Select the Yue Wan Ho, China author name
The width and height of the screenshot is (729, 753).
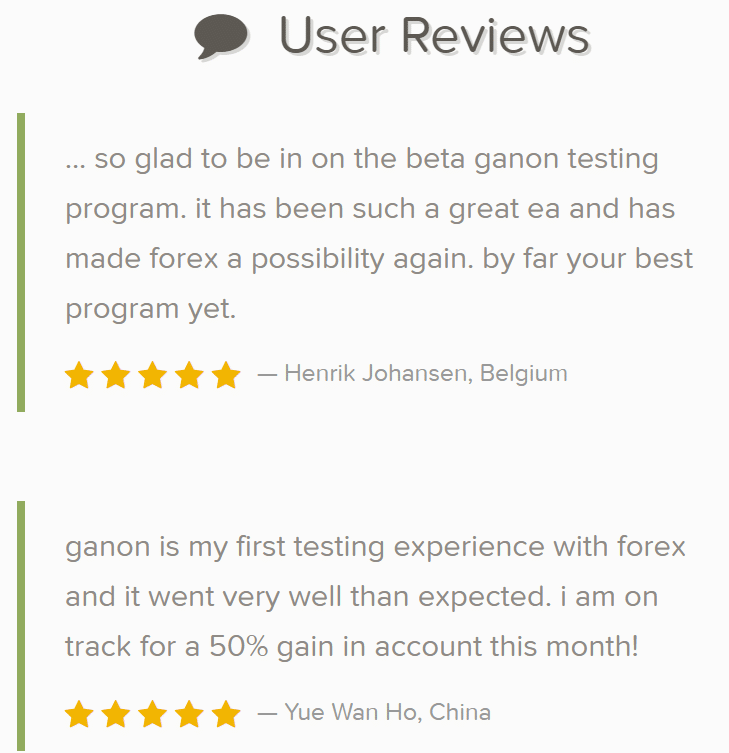[x=388, y=712]
